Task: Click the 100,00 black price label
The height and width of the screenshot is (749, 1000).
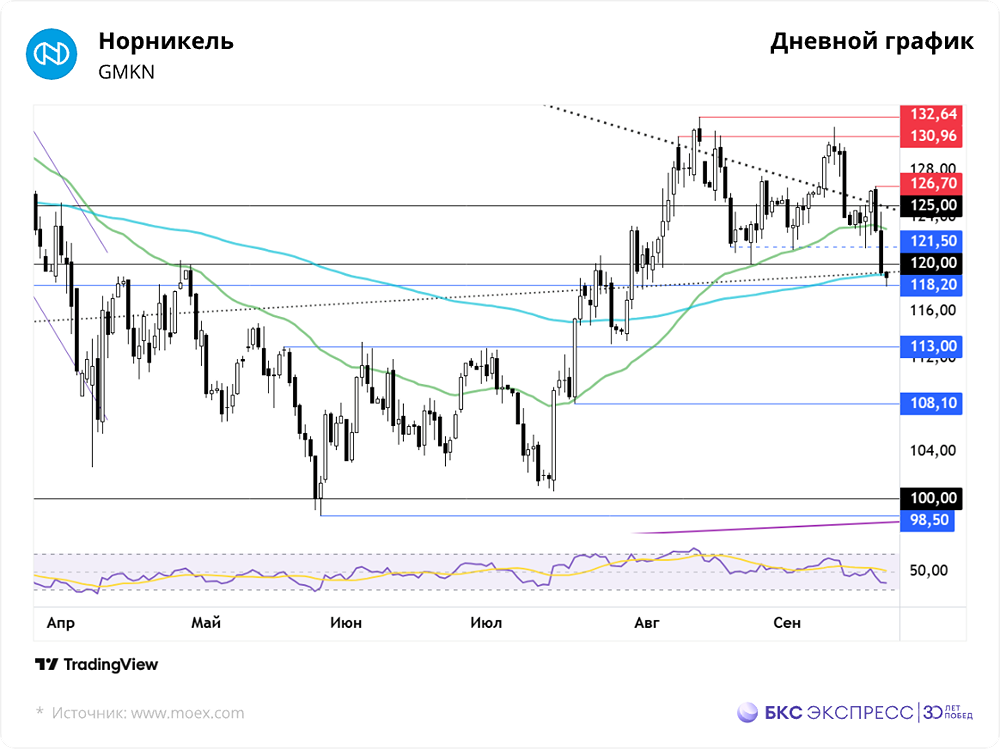Action: 931,498
